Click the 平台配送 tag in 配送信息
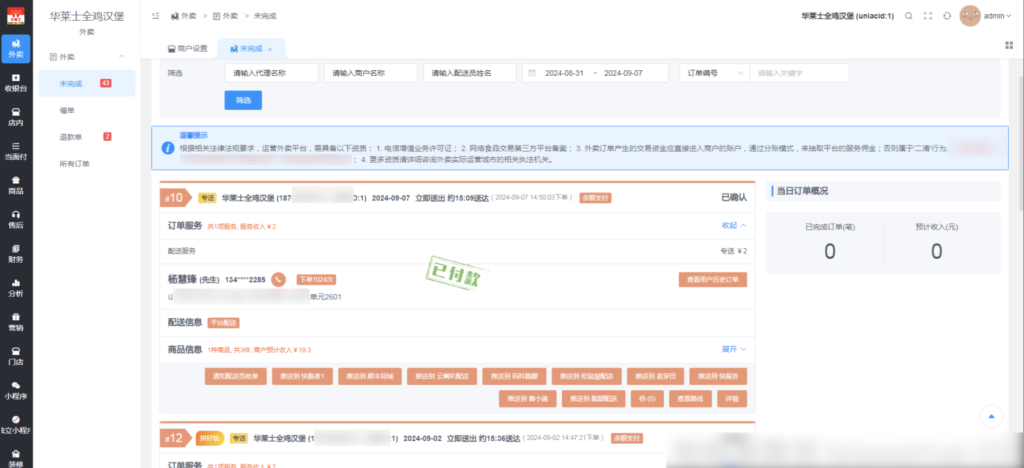The image size is (1024, 468). point(223,322)
